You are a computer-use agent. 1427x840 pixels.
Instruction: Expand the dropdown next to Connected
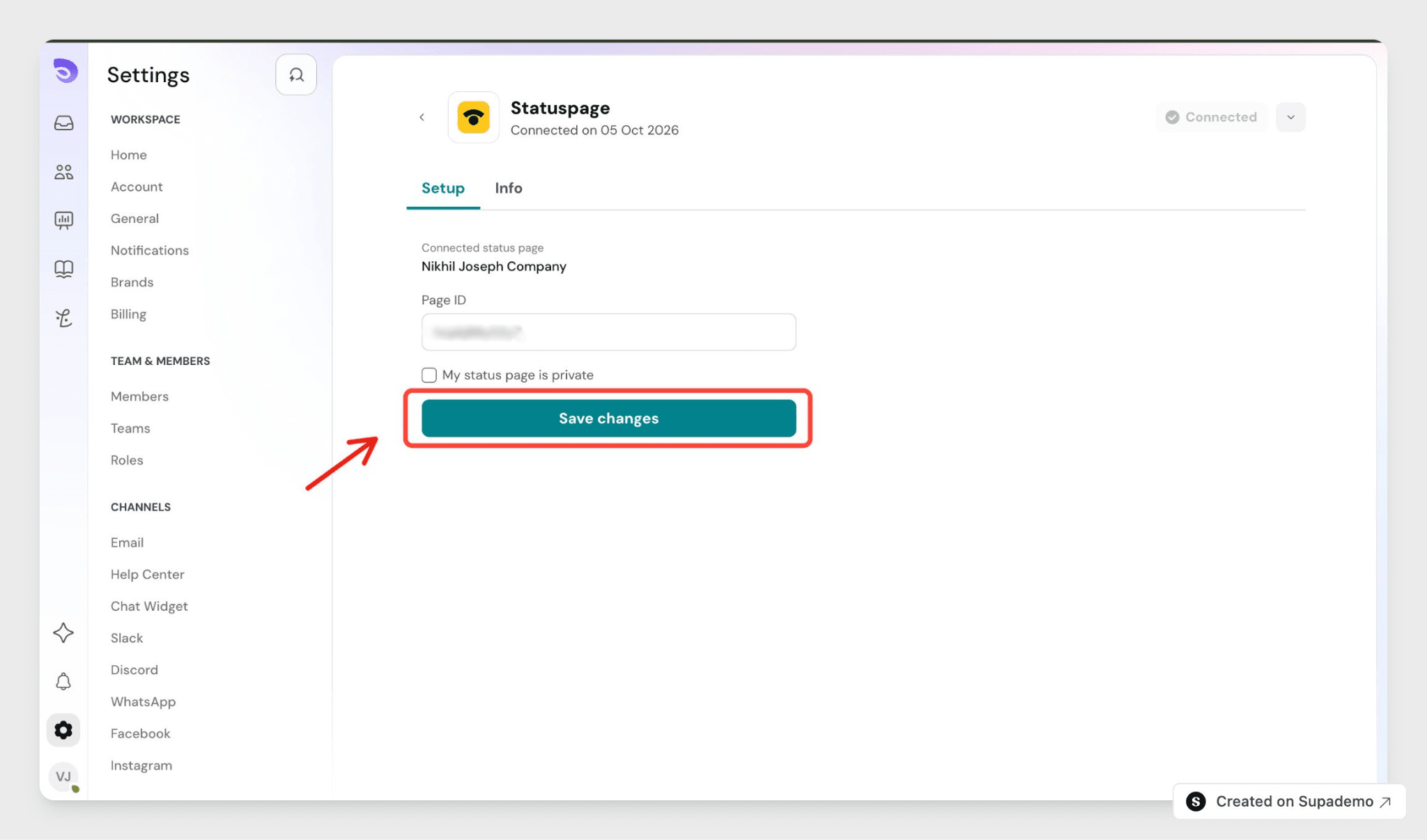point(1290,117)
